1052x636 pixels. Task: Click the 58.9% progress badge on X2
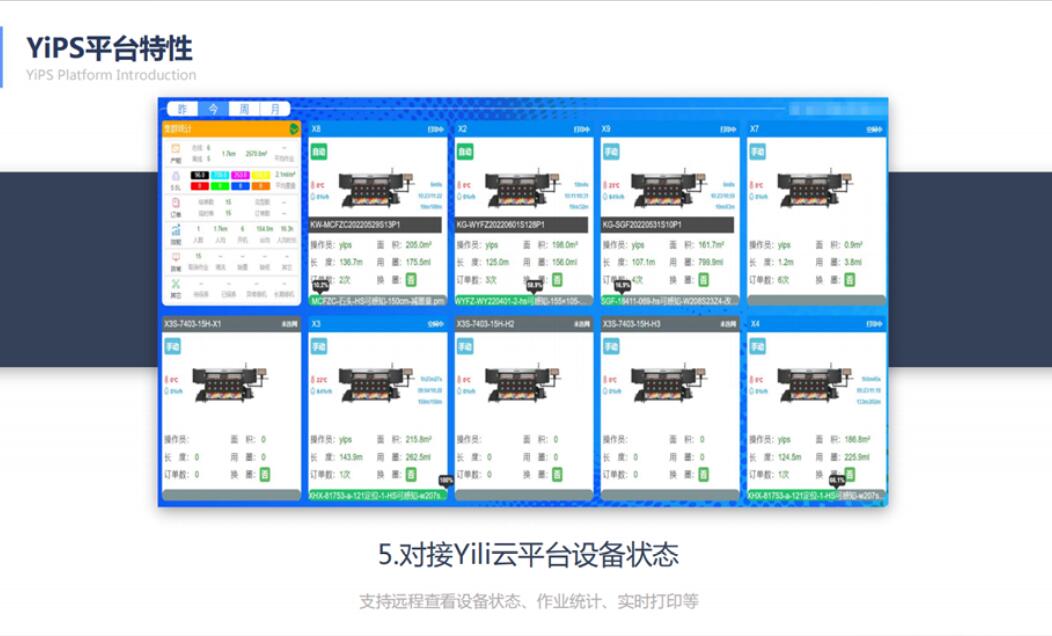click(x=534, y=284)
